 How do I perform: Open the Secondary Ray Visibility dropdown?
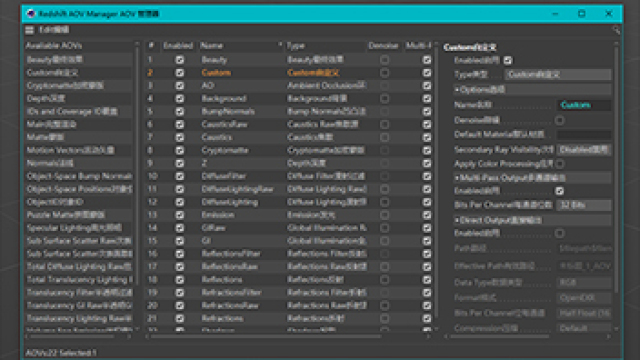(x=584, y=150)
